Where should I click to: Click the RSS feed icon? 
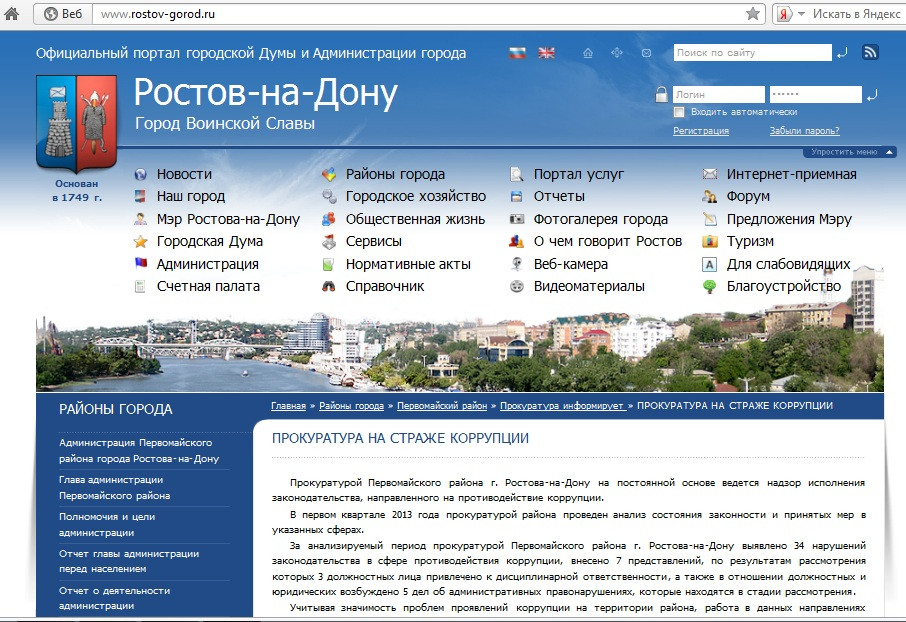point(871,52)
